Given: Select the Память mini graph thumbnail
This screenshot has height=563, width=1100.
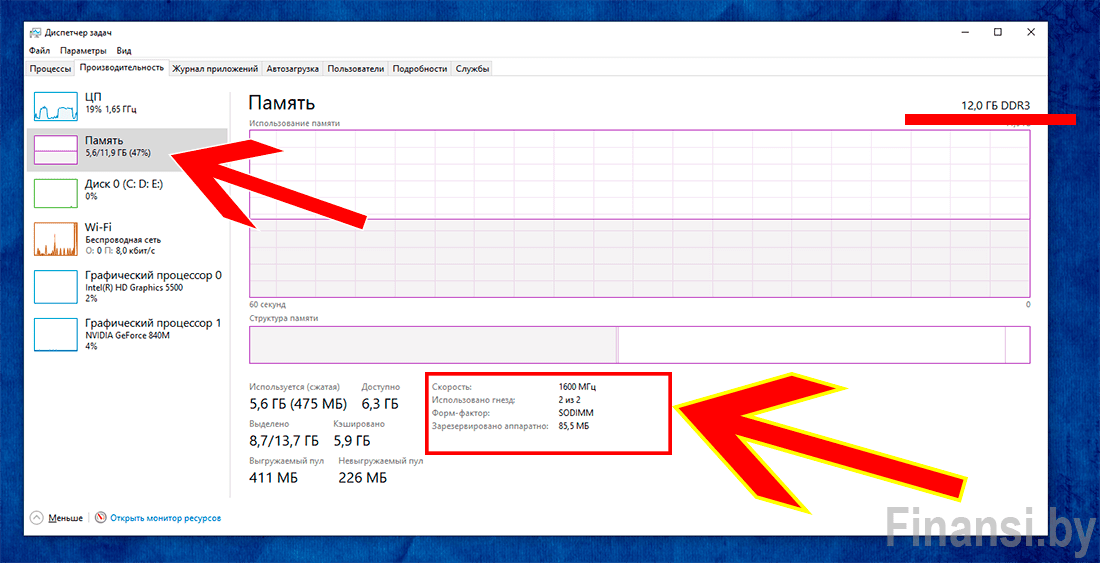Looking at the screenshot, I should pyautogui.click(x=55, y=150).
